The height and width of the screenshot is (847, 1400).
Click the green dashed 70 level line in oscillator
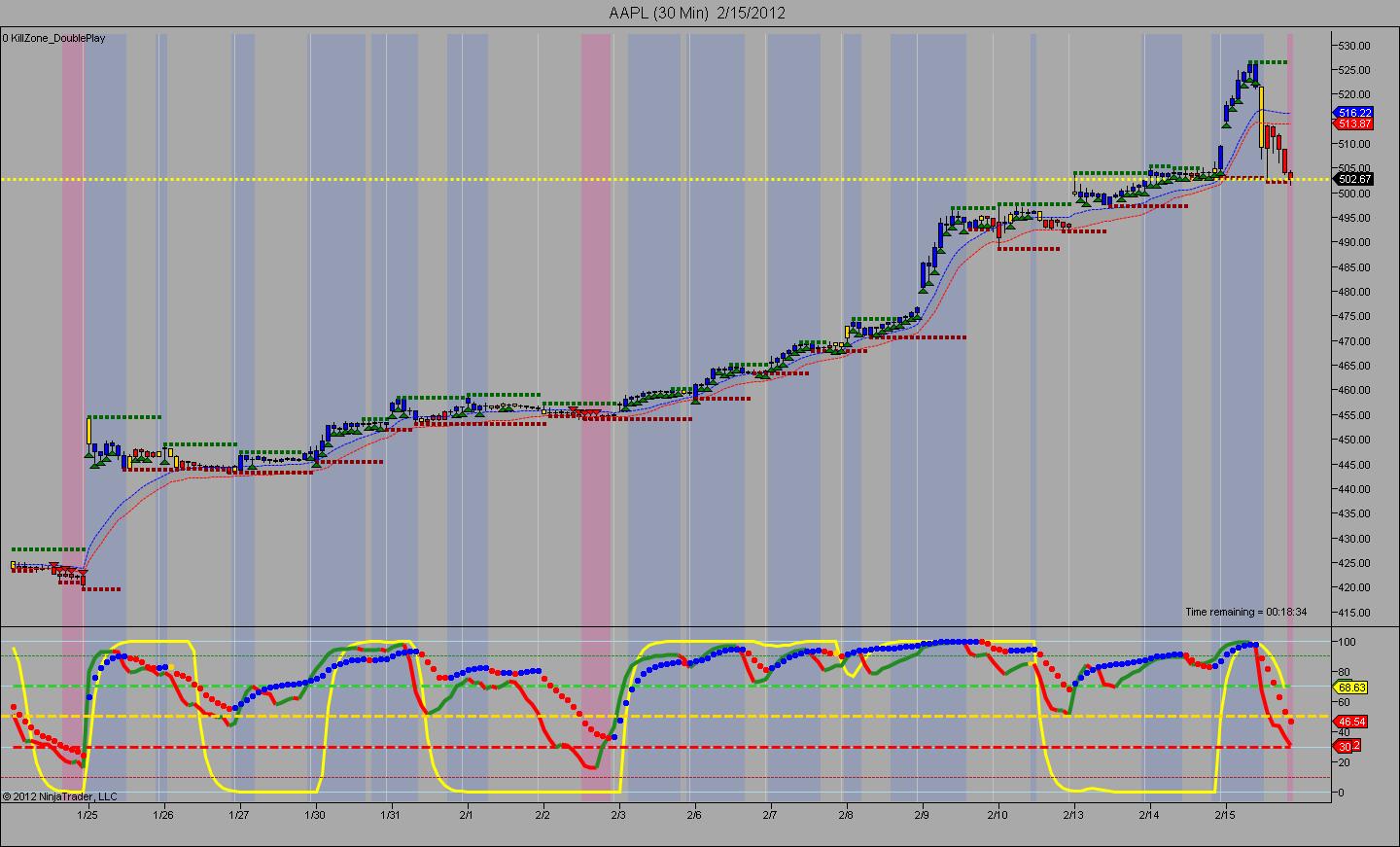click(x=665, y=687)
